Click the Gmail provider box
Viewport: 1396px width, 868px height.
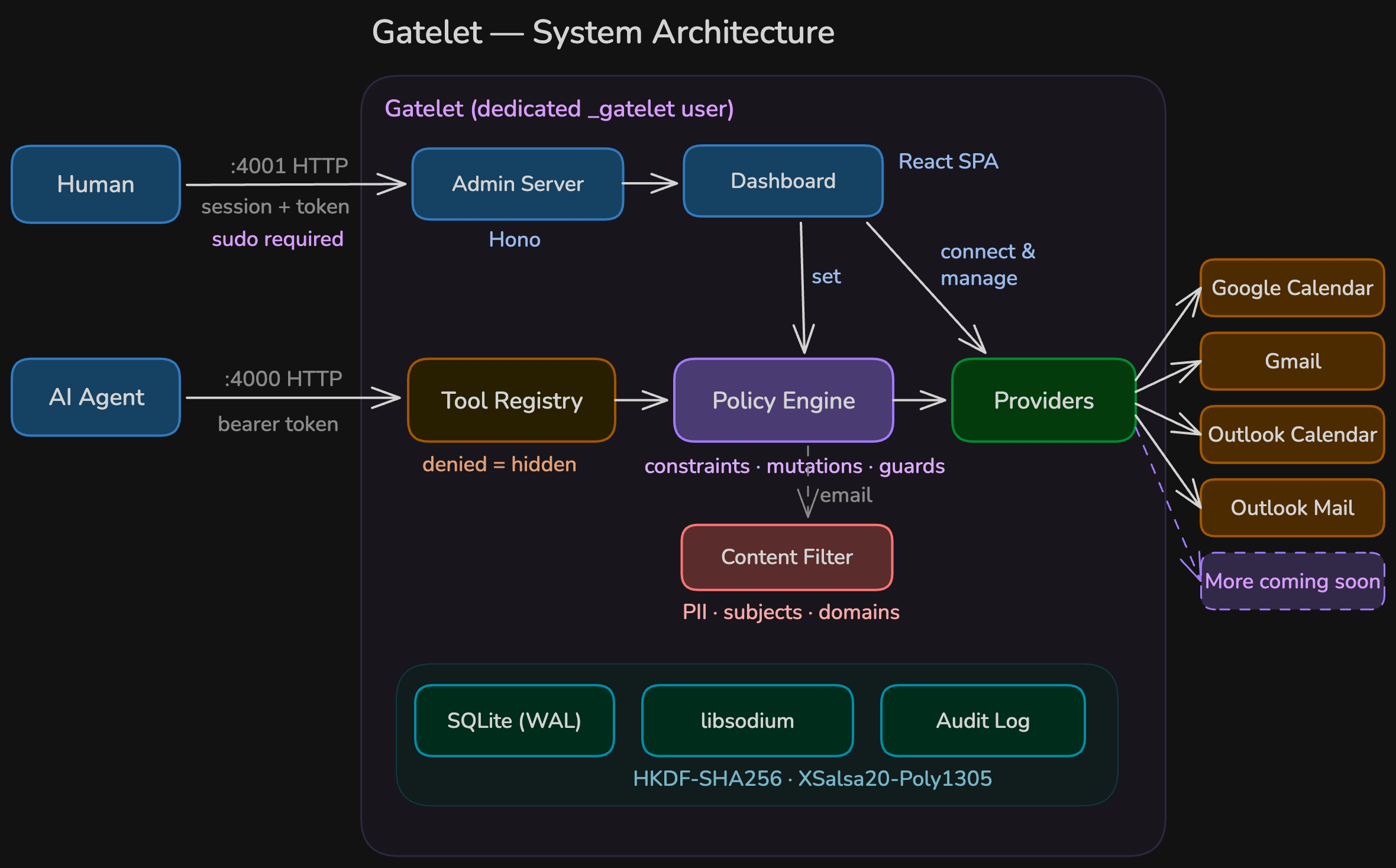(x=1292, y=361)
